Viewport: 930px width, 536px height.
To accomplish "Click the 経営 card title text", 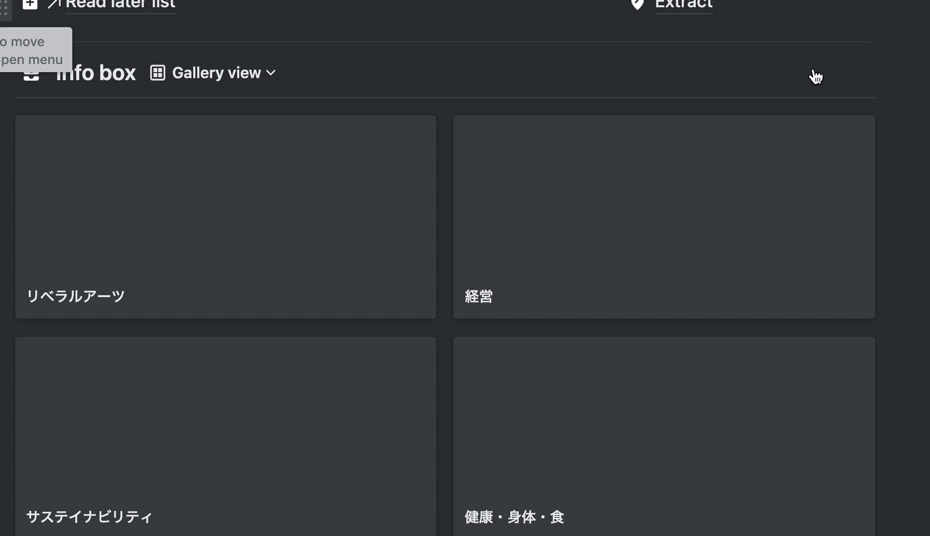I will tap(479, 296).
